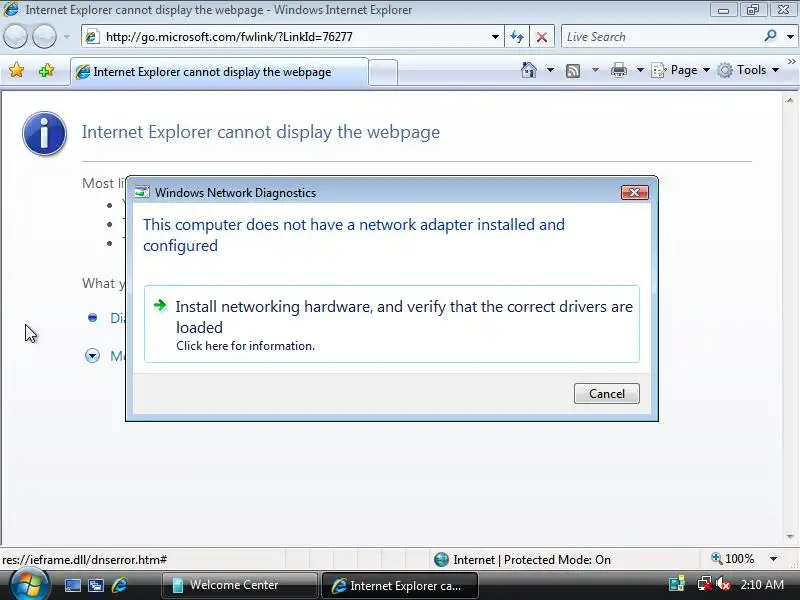This screenshot has height=600, width=800.
Task: Show more toolbar items chevron
Action: pyautogui.click(x=791, y=62)
